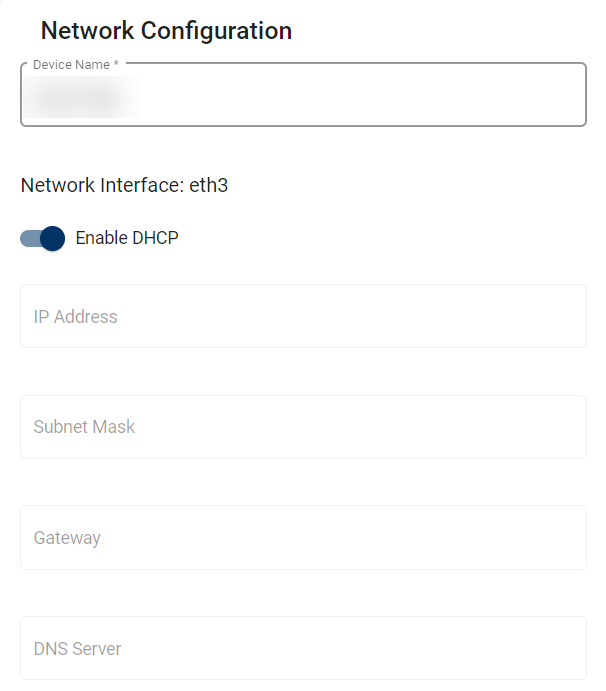Click the asterisk beside Device Name
The image size is (606, 691).
coord(116,65)
